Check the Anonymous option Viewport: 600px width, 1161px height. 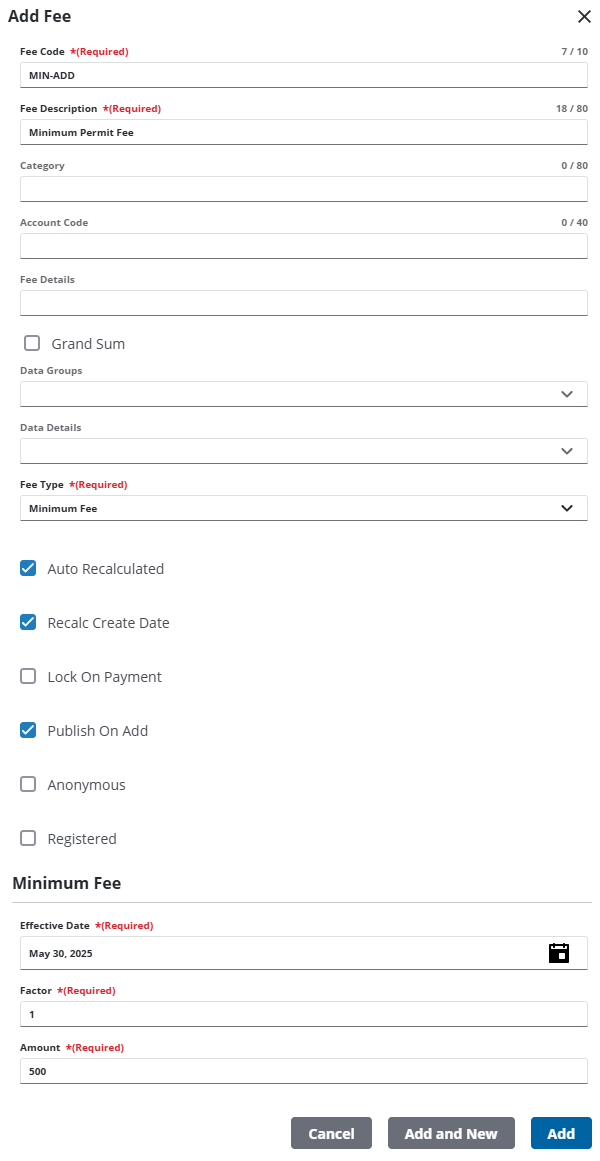pos(28,784)
